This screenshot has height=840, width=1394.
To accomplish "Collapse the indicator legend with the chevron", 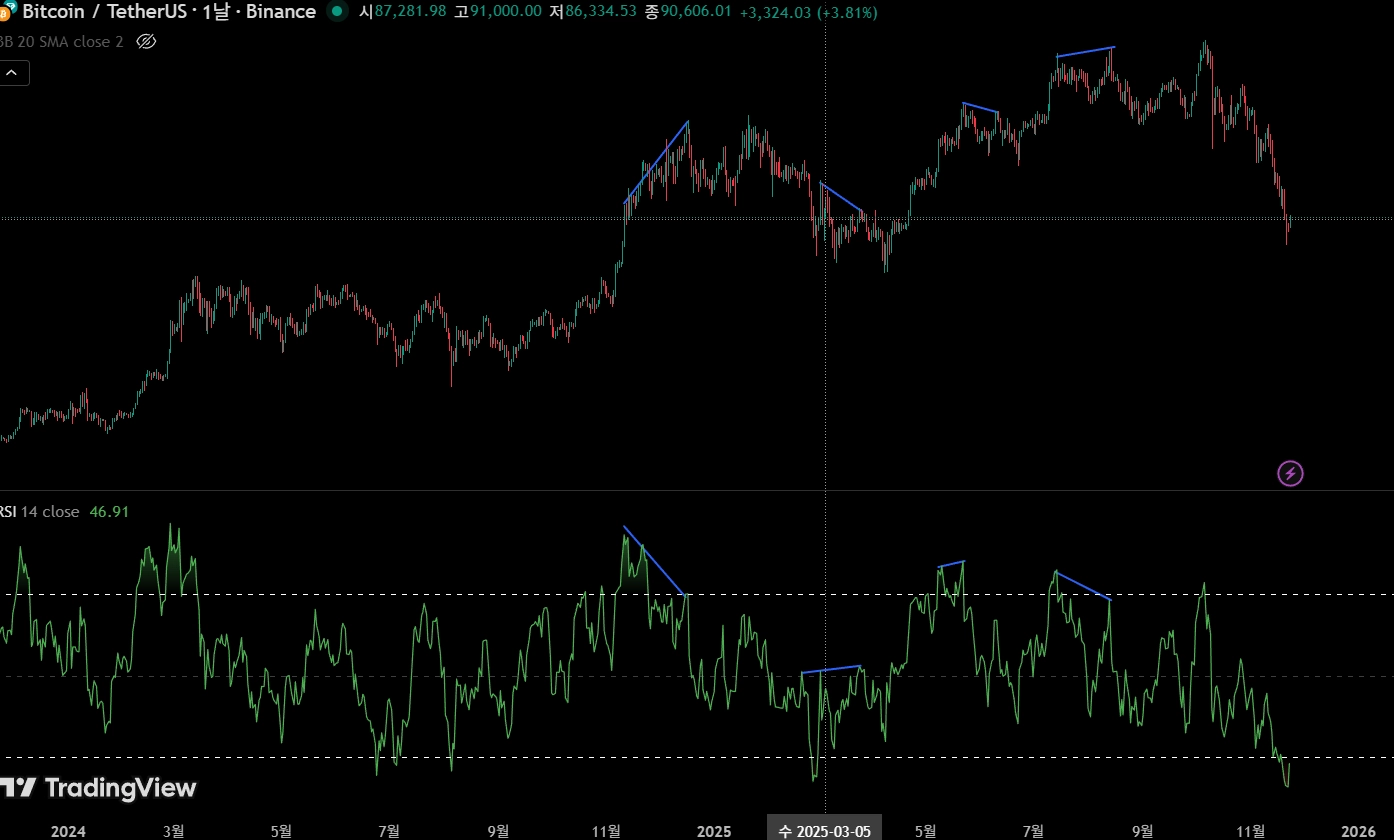I will pos(14,73).
